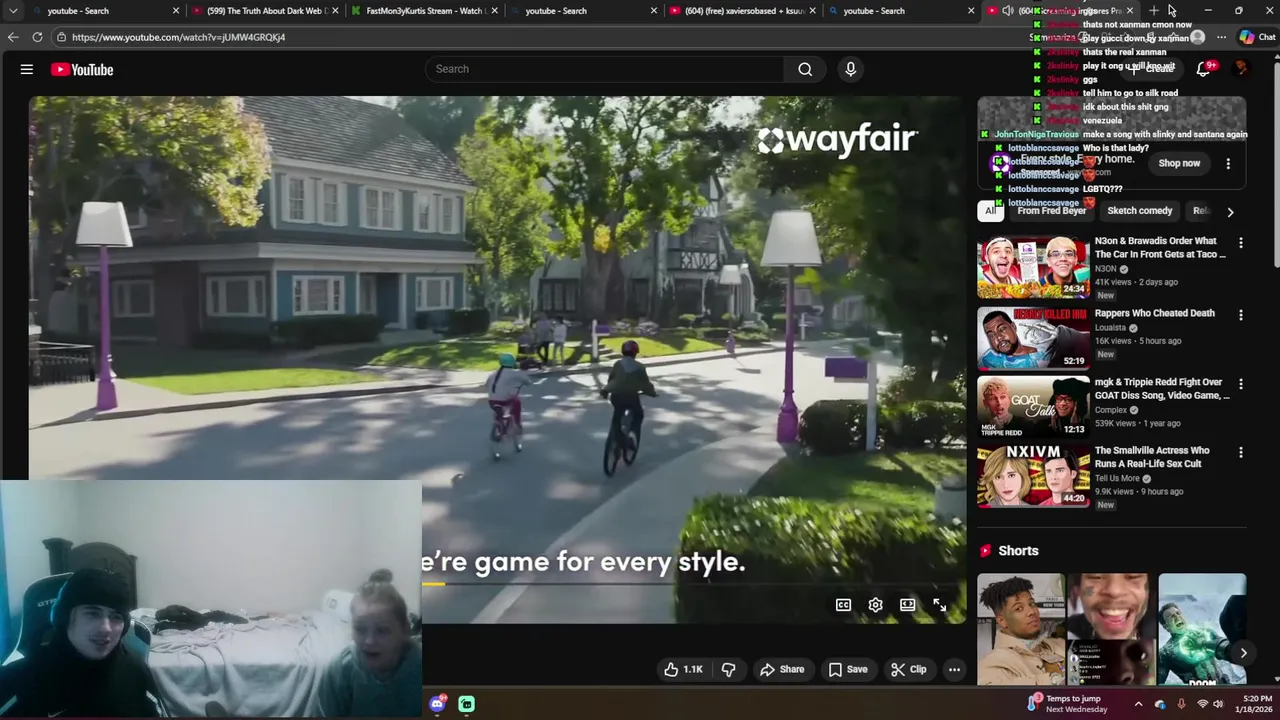The width and height of the screenshot is (1280, 720).
Task: Open options menu on the Wayfair ad
Action: coord(1228,163)
